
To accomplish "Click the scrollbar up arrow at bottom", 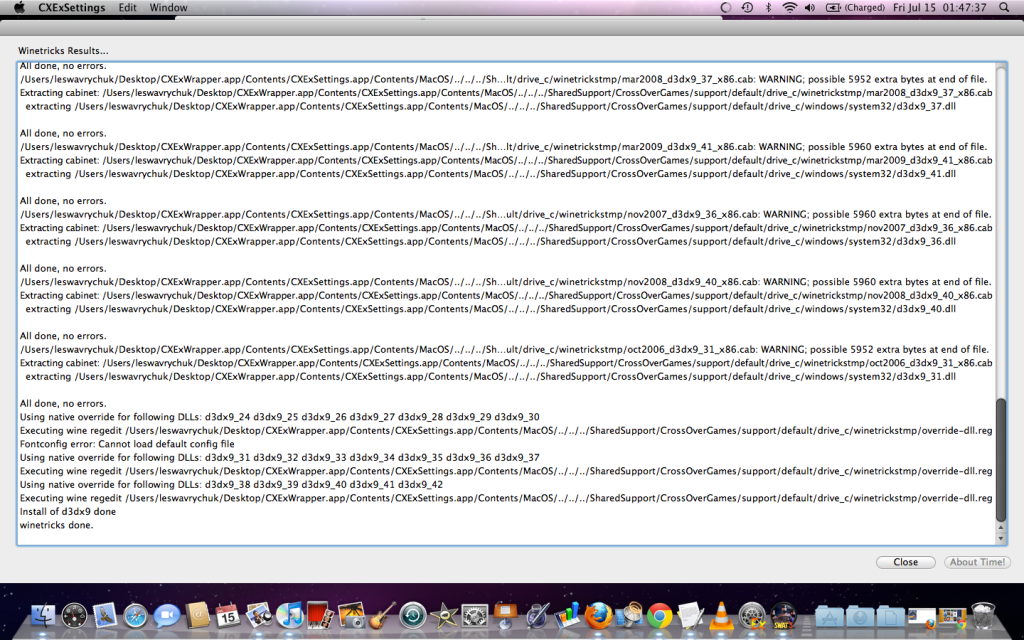I will [1000, 528].
